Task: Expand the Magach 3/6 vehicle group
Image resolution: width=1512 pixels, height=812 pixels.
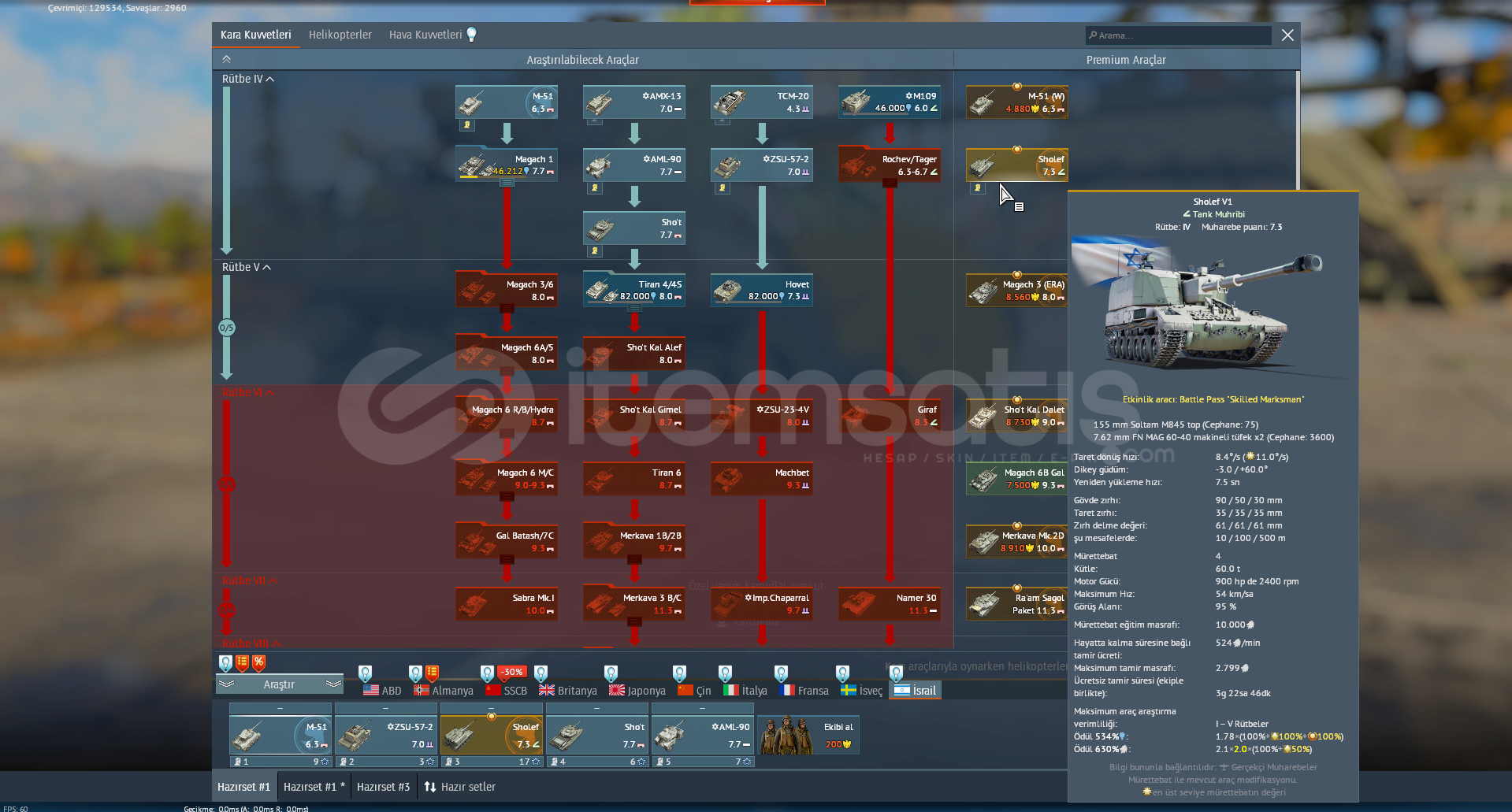Action: pos(507,308)
